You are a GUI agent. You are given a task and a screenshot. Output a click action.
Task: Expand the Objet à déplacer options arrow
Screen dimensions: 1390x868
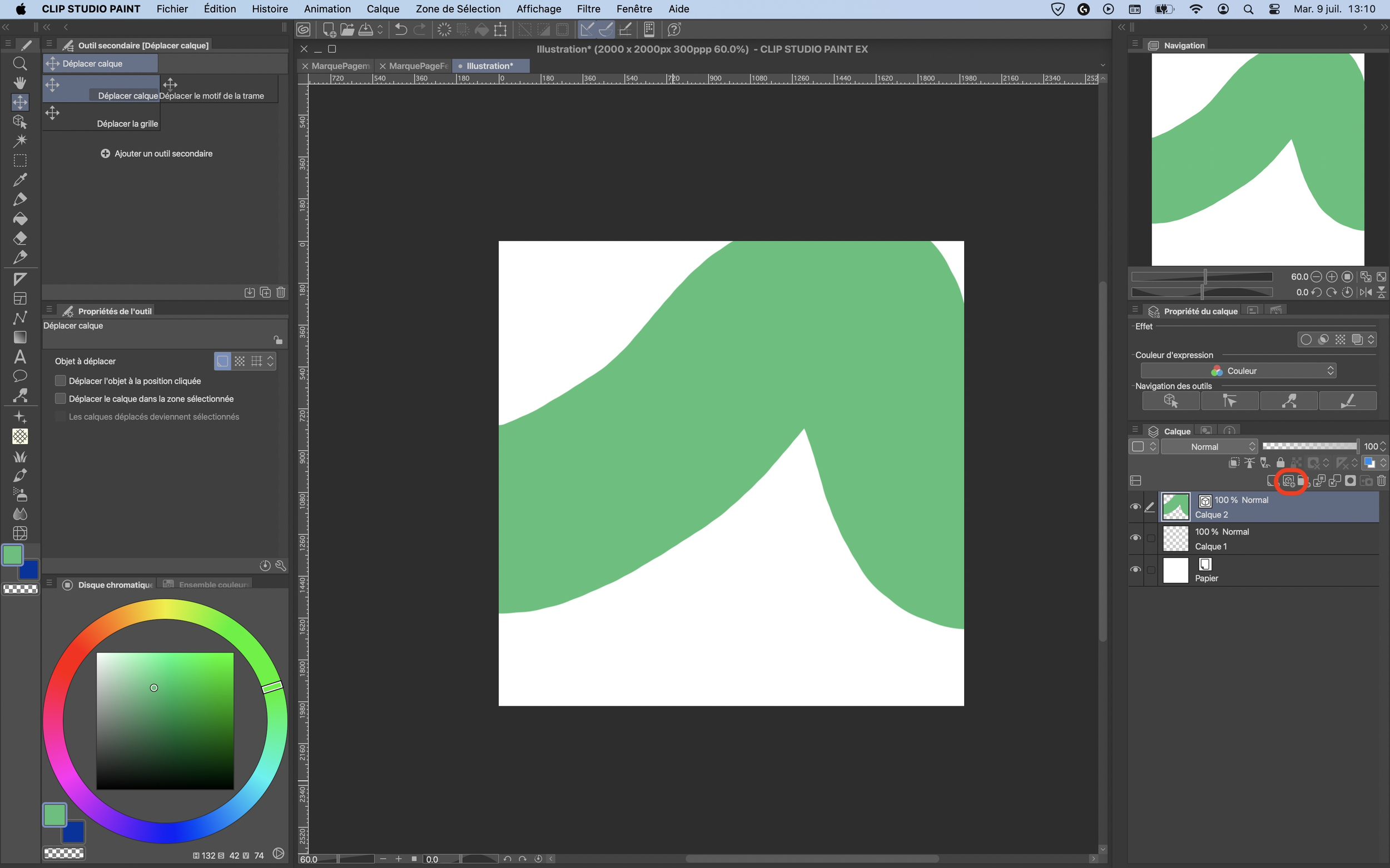pyautogui.click(x=271, y=361)
